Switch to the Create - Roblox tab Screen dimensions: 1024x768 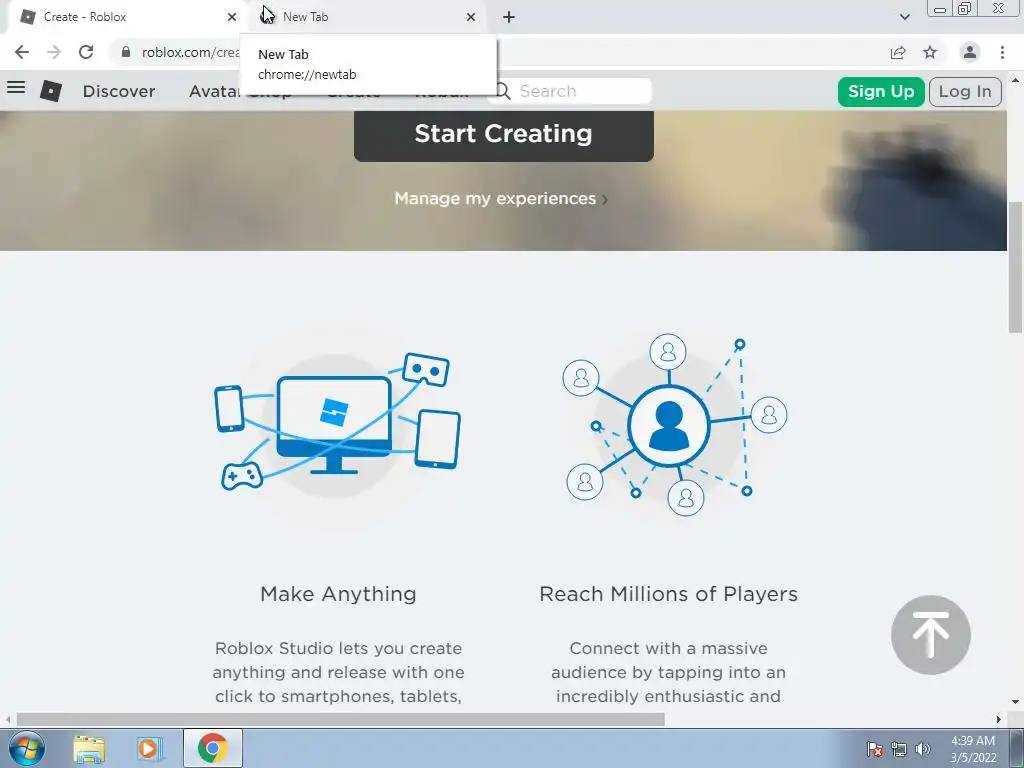click(124, 17)
